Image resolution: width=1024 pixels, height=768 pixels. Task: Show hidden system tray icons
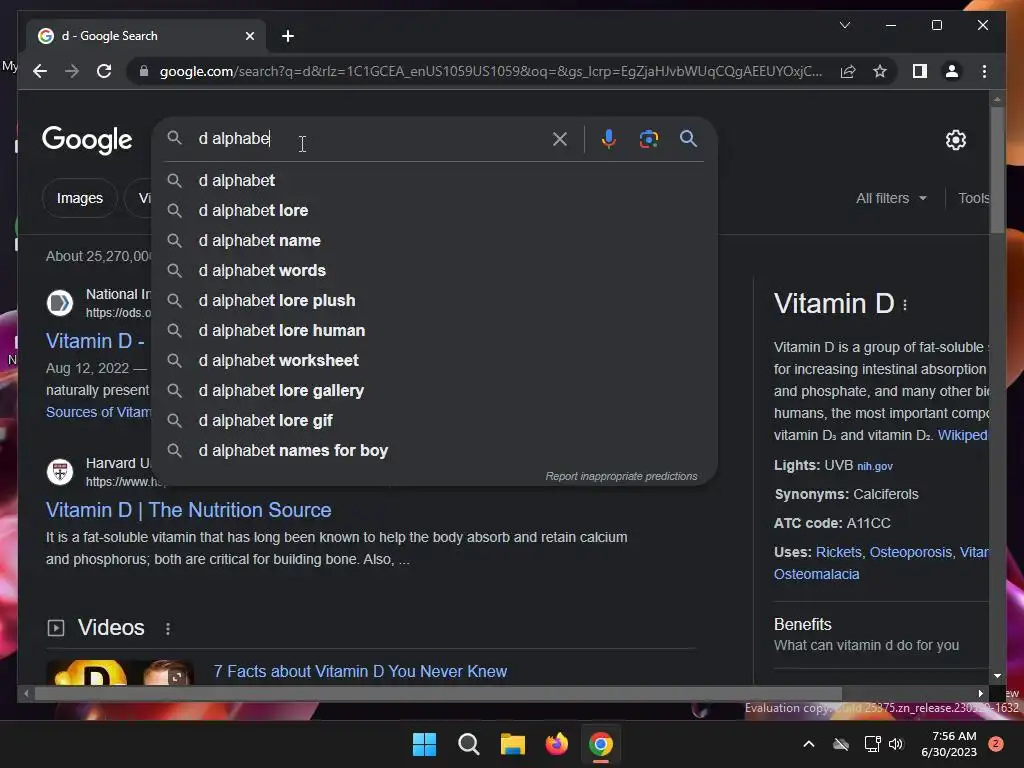(x=808, y=744)
